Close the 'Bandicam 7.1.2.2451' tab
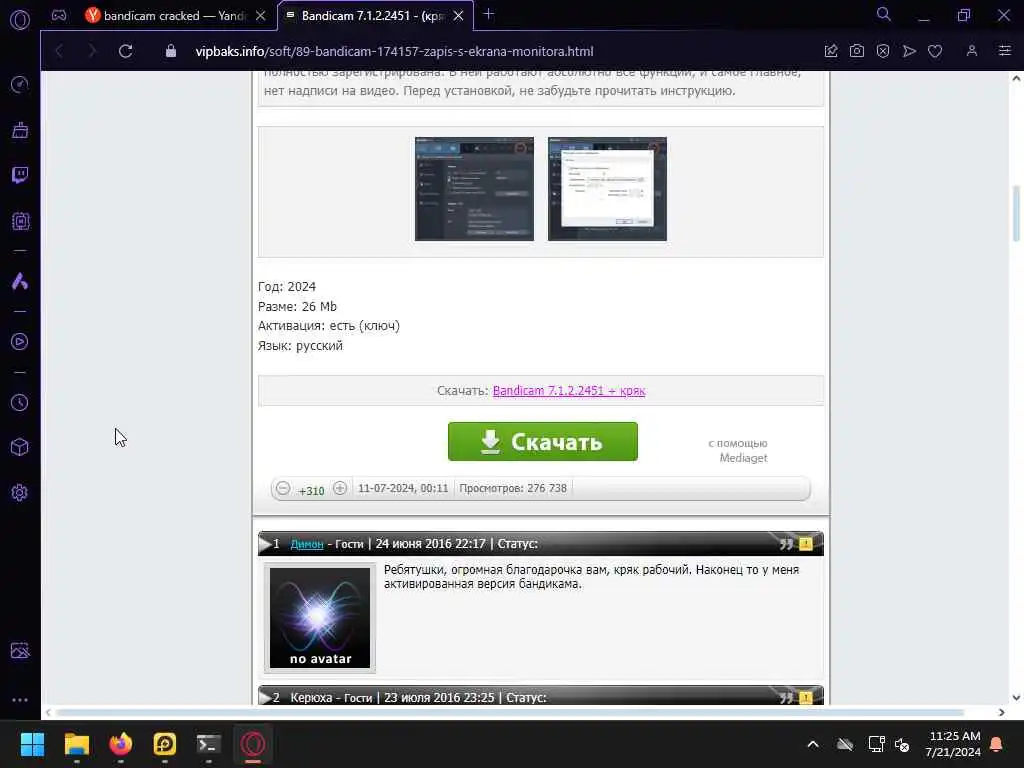The width and height of the screenshot is (1024, 768). (458, 16)
